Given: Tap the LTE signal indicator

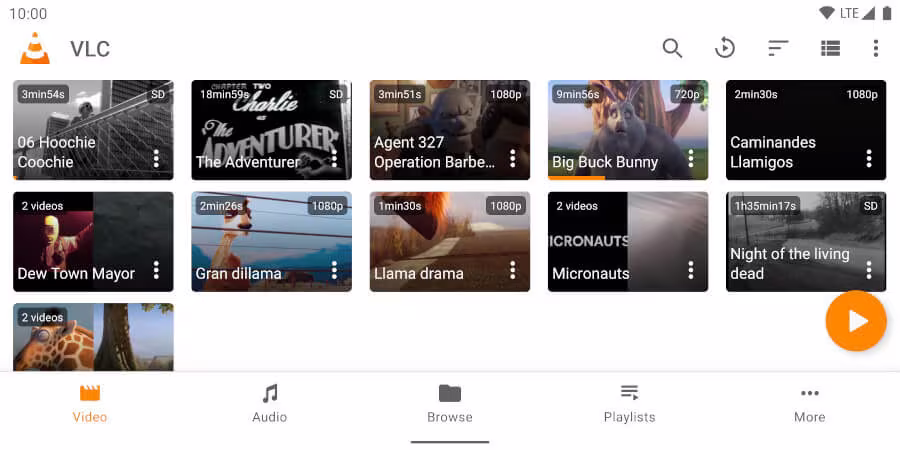Looking at the screenshot, I should [x=856, y=13].
